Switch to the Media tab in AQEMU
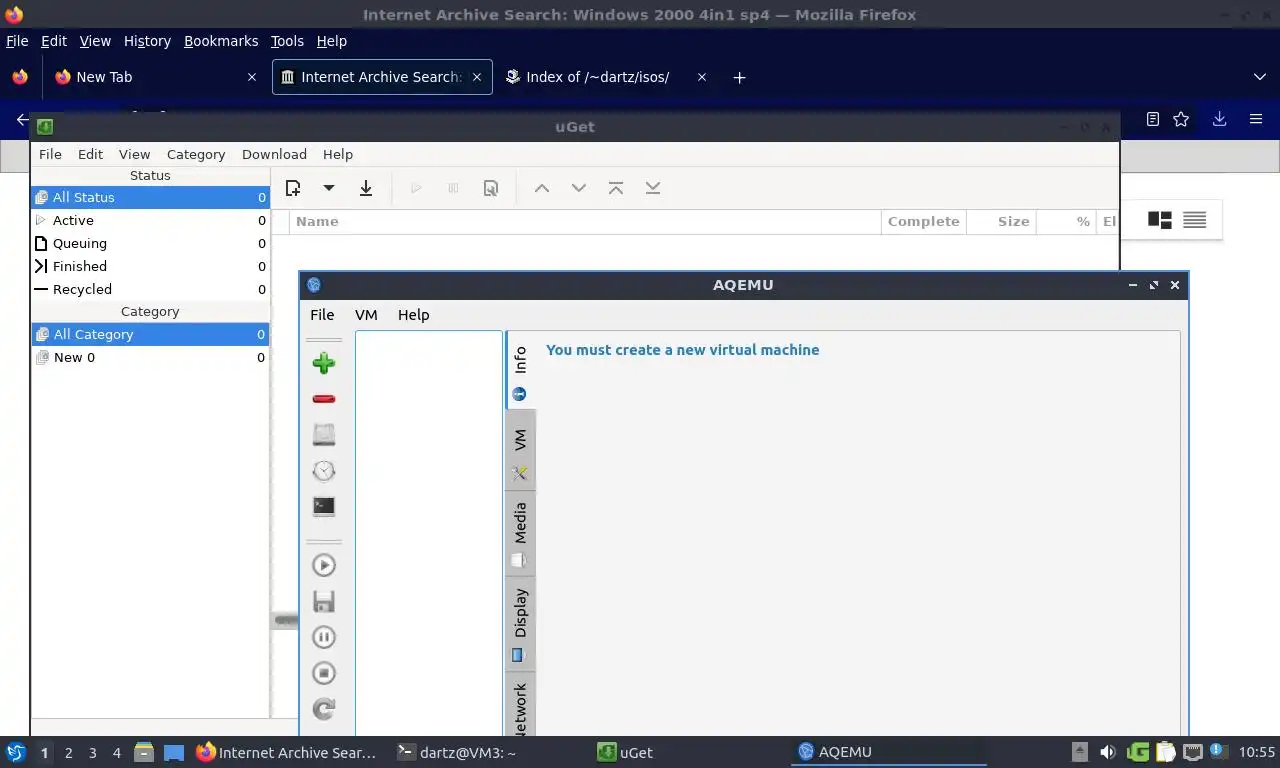Viewport: 1280px width, 768px height. point(520,533)
